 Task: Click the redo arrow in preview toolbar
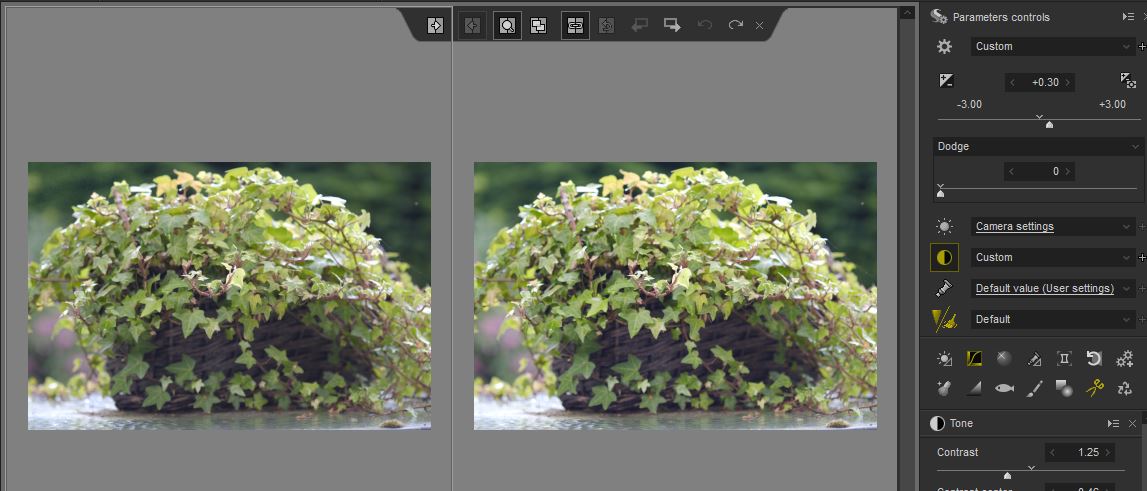tap(736, 25)
